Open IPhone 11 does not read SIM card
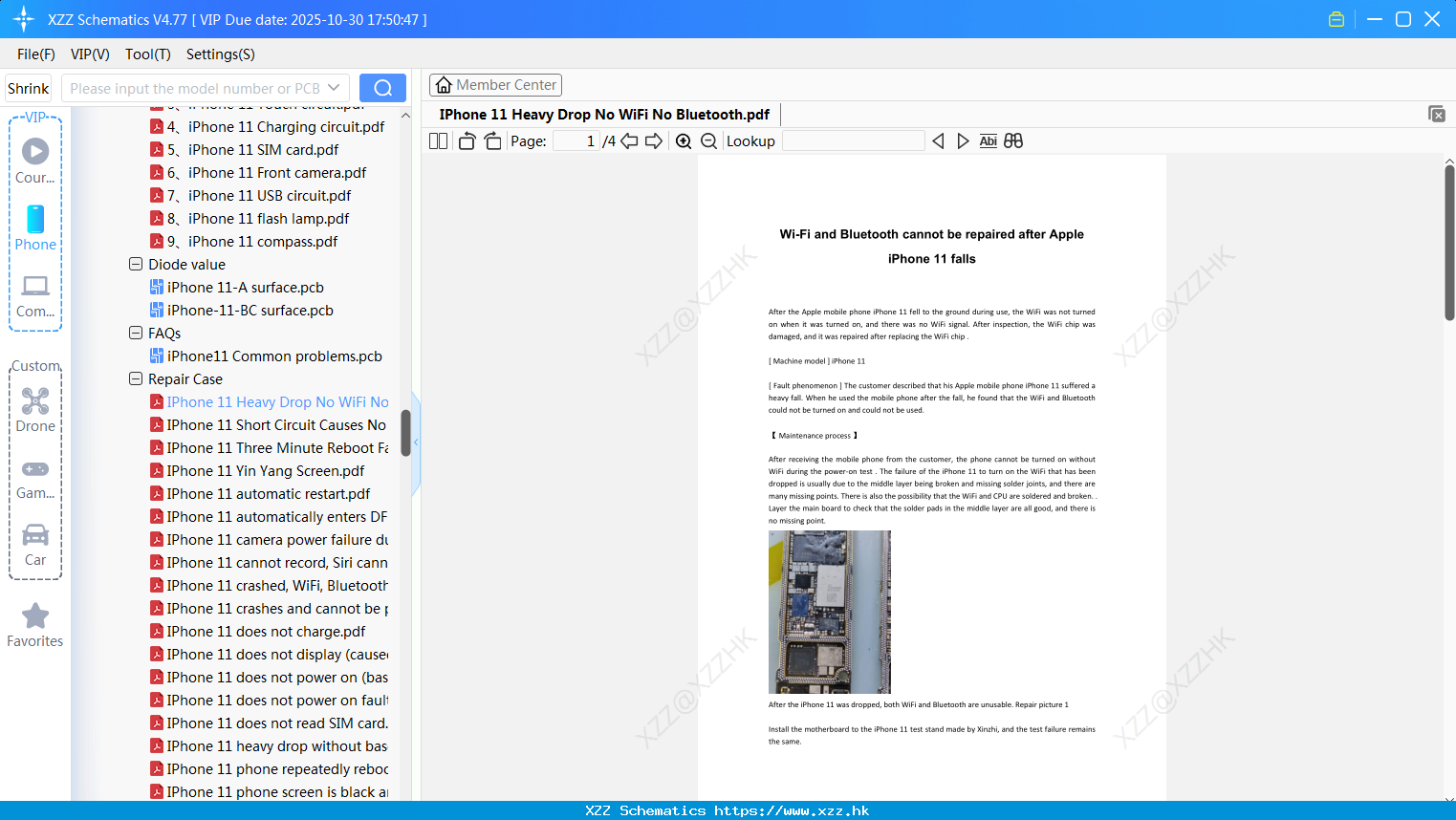 pos(269,723)
